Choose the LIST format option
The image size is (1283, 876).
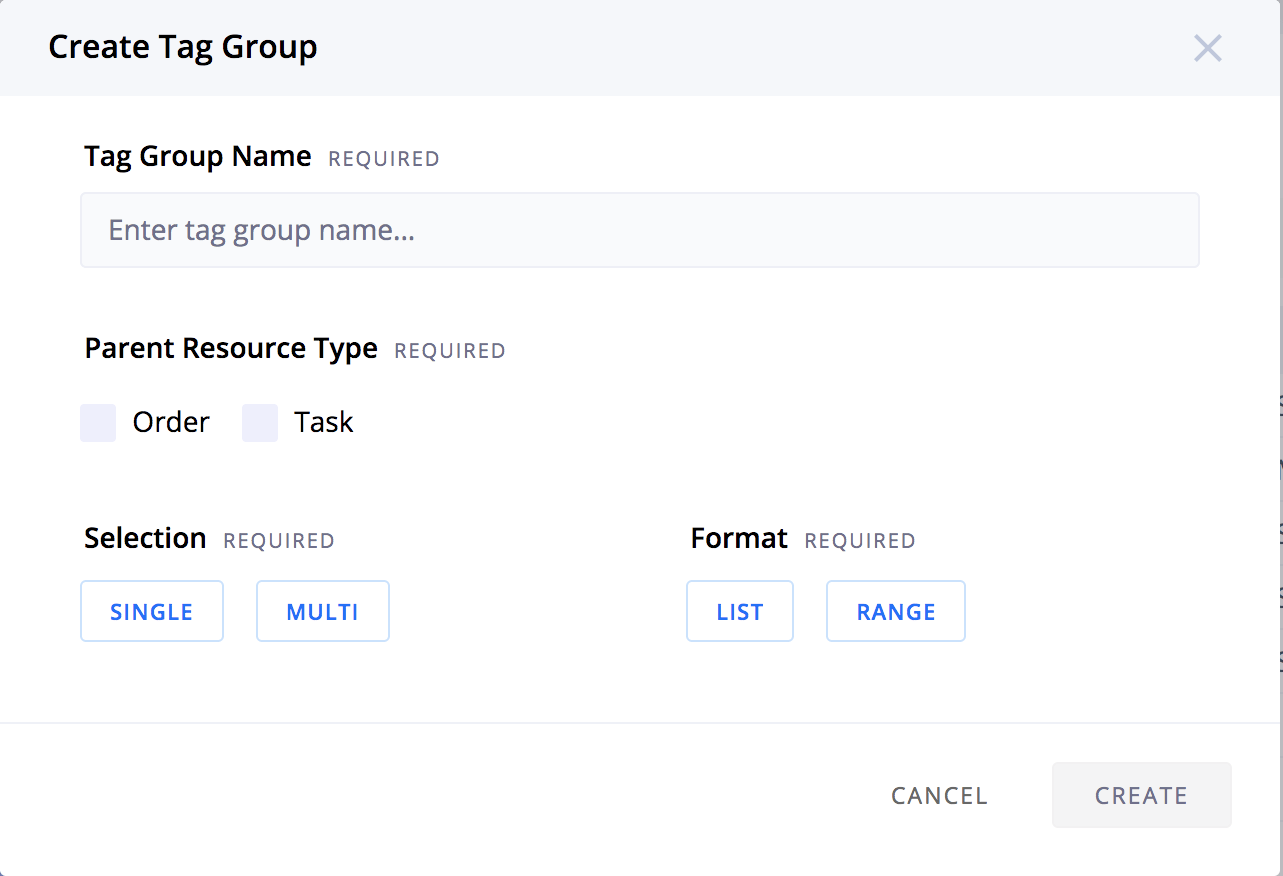[739, 610]
